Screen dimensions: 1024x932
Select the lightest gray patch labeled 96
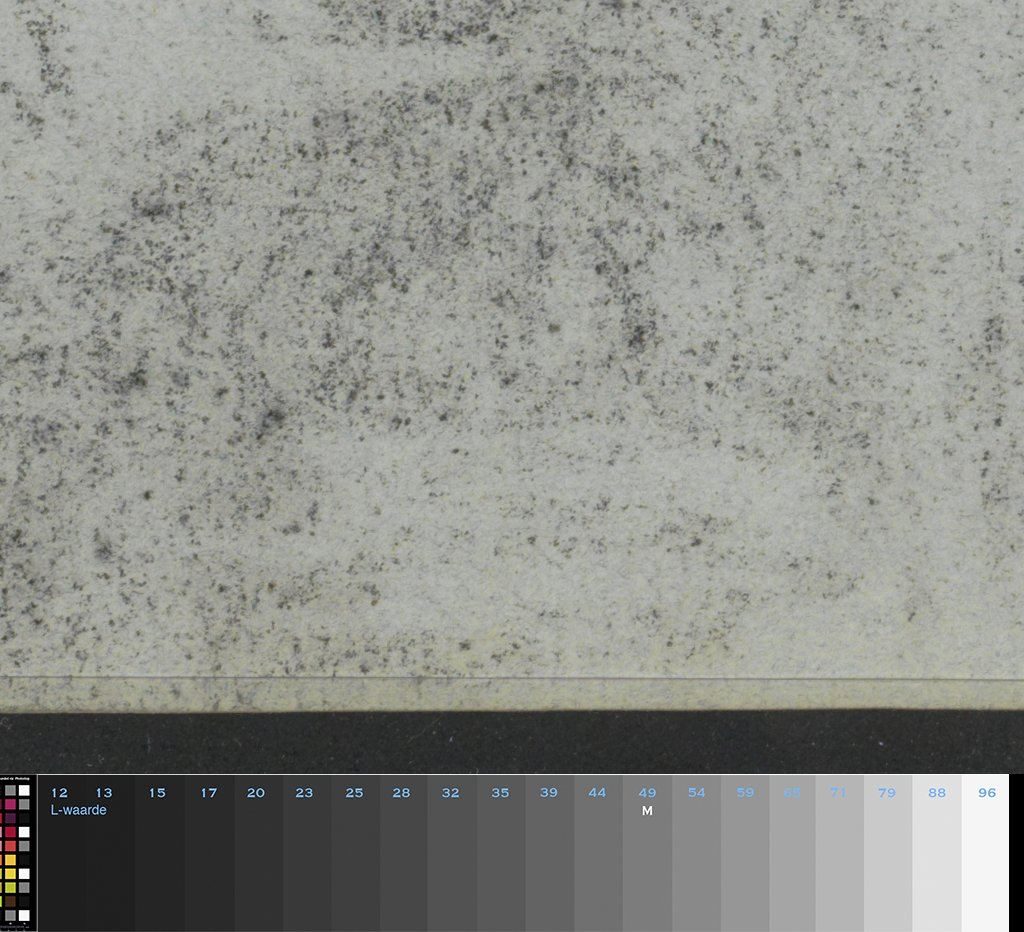985,860
